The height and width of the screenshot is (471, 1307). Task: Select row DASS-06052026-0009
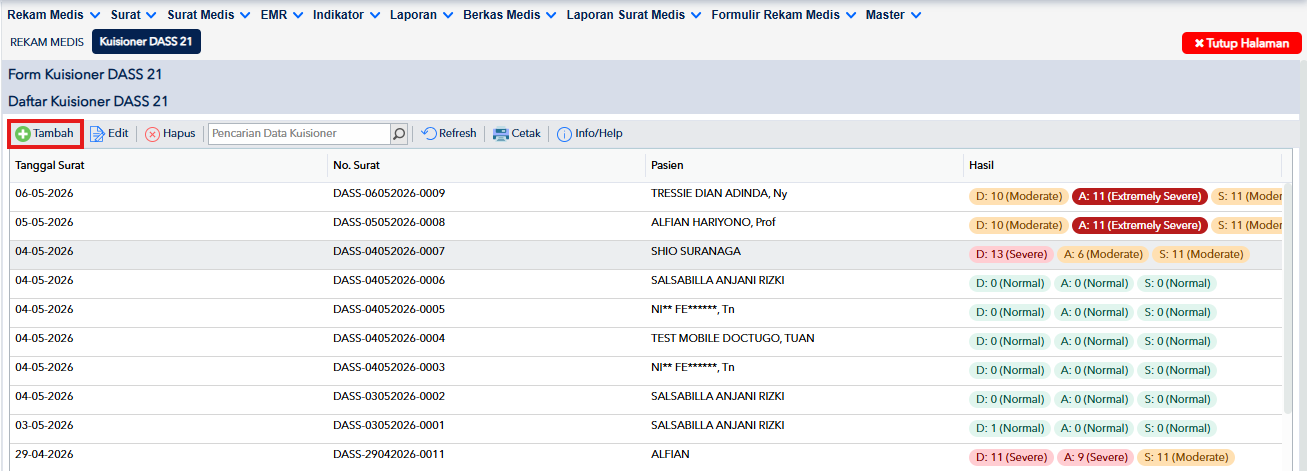tap(646, 196)
